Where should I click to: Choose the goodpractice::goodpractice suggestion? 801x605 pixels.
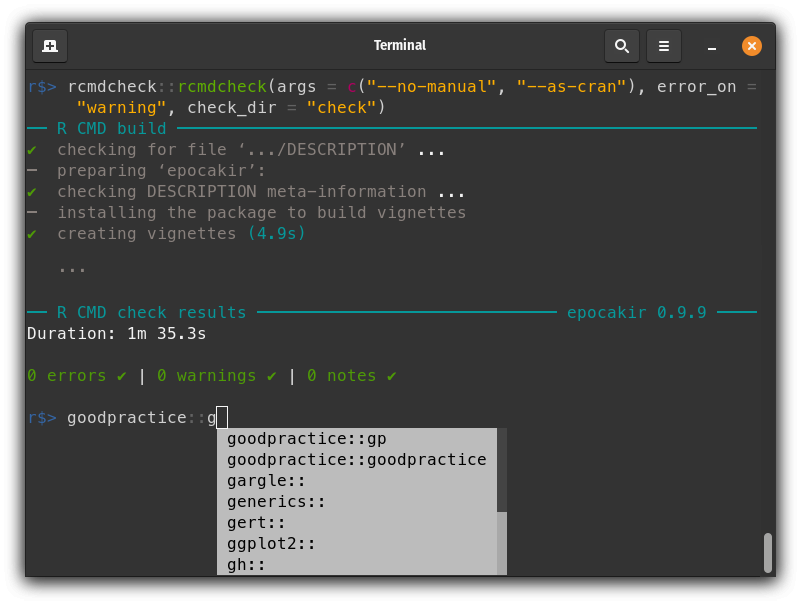[x=356, y=459]
